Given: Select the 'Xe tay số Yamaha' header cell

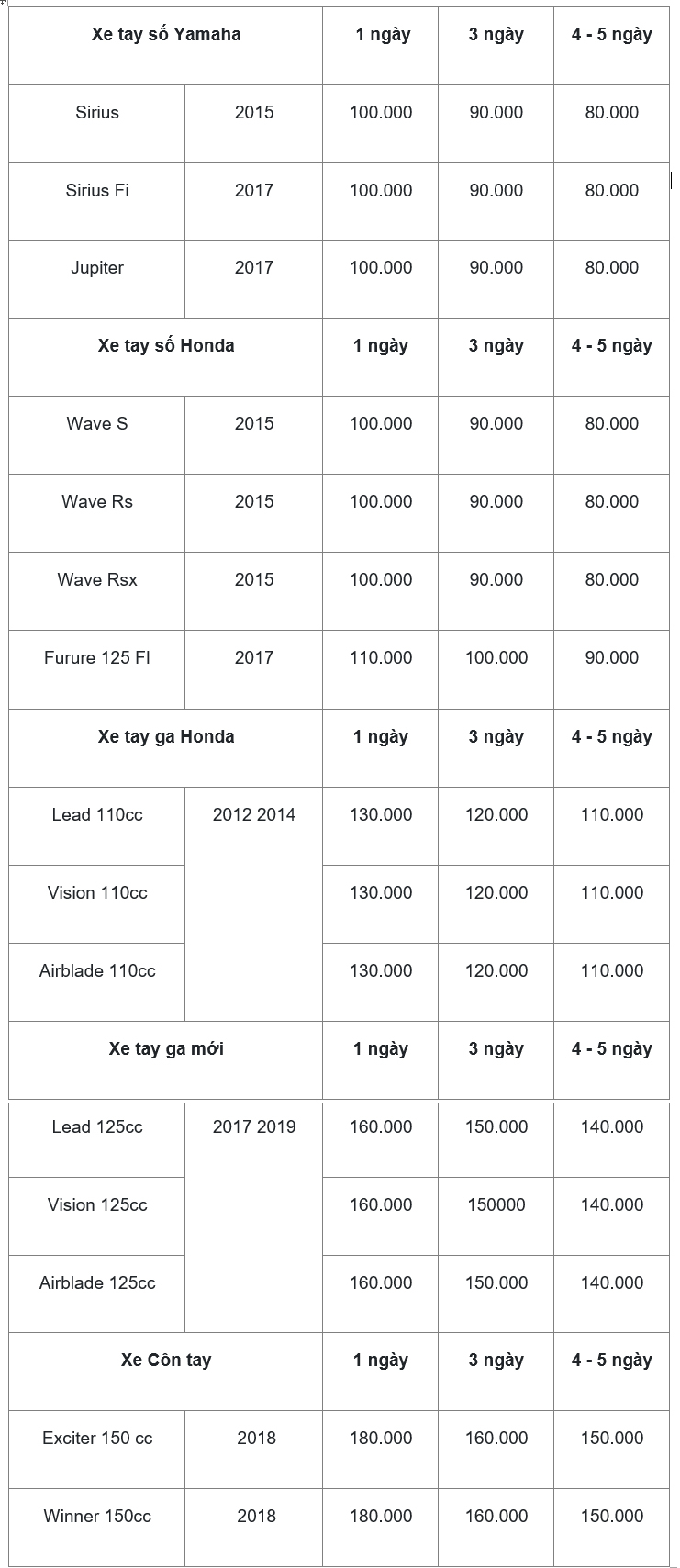Looking at the screenshot, I should pyautogui.click(x=165, y=46).
